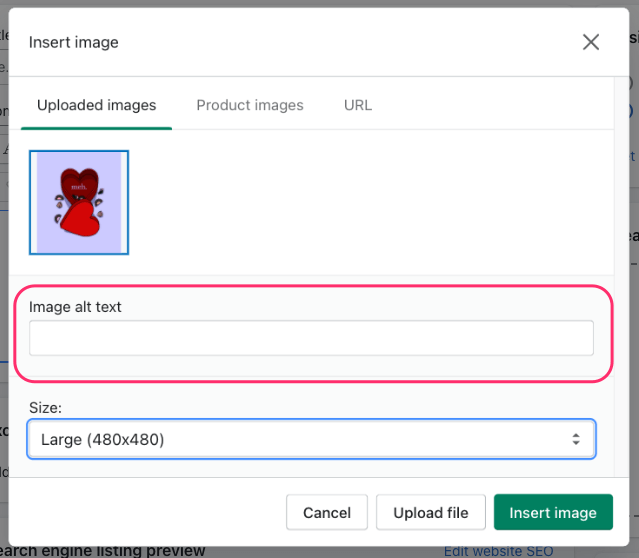The image size is (639, 558).
Task: Click the "Image alt text" label
Action: (75, 307)
